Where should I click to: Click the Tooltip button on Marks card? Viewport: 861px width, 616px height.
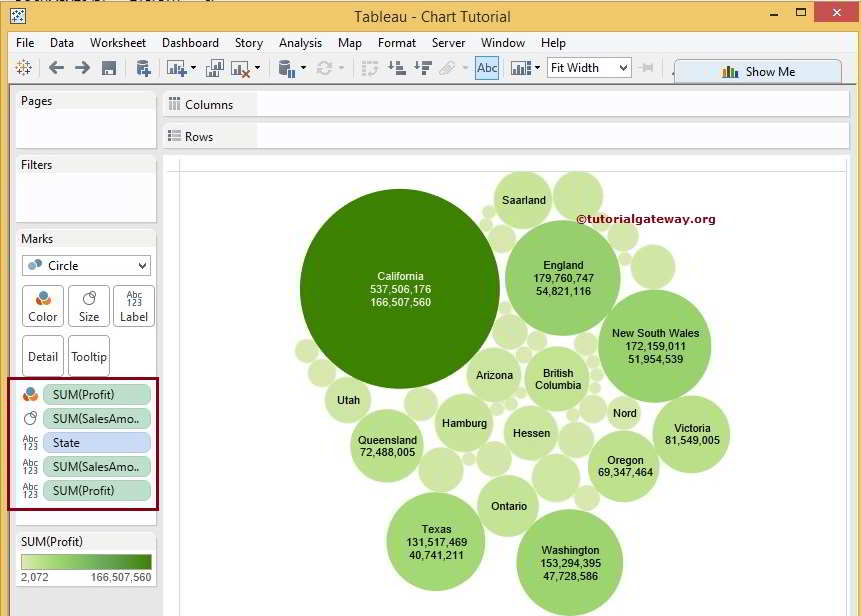[89, 356]
